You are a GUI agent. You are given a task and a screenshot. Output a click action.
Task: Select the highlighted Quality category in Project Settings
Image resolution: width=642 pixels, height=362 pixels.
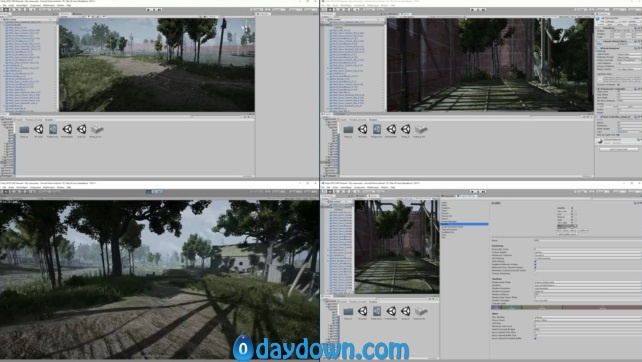tap(465, 224)
